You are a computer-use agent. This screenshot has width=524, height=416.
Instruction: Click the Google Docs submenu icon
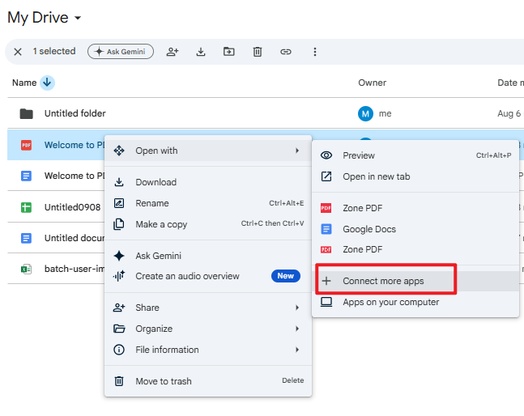326,229
